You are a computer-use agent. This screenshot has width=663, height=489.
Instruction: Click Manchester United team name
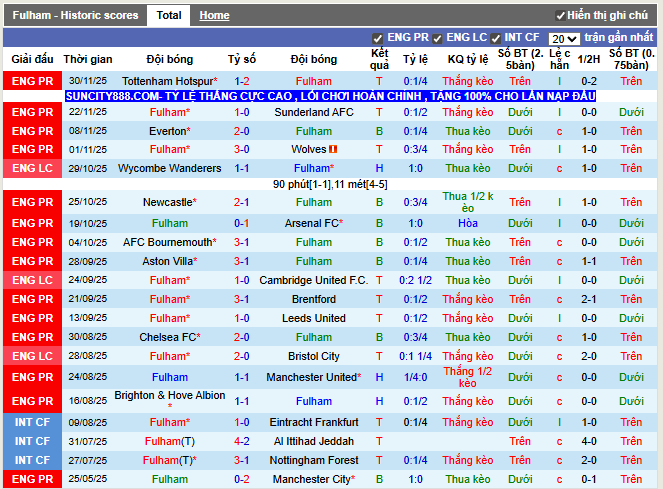coord(314,377)
